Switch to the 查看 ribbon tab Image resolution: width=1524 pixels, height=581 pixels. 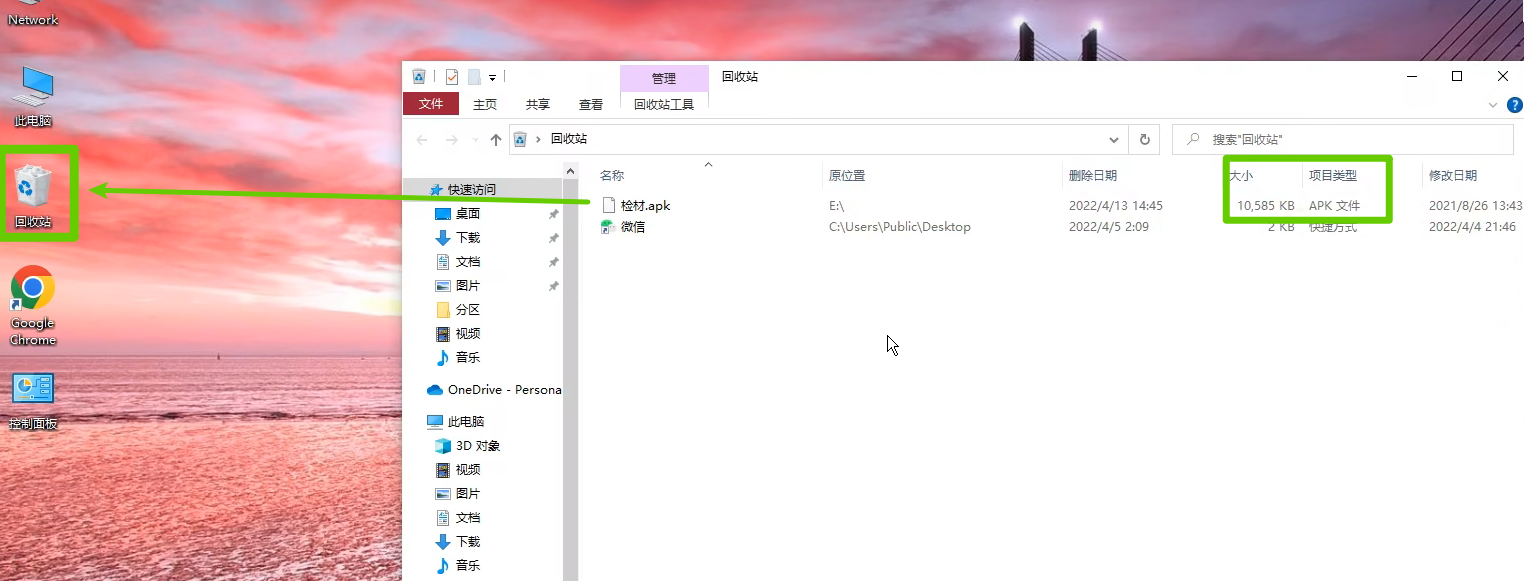591,104
